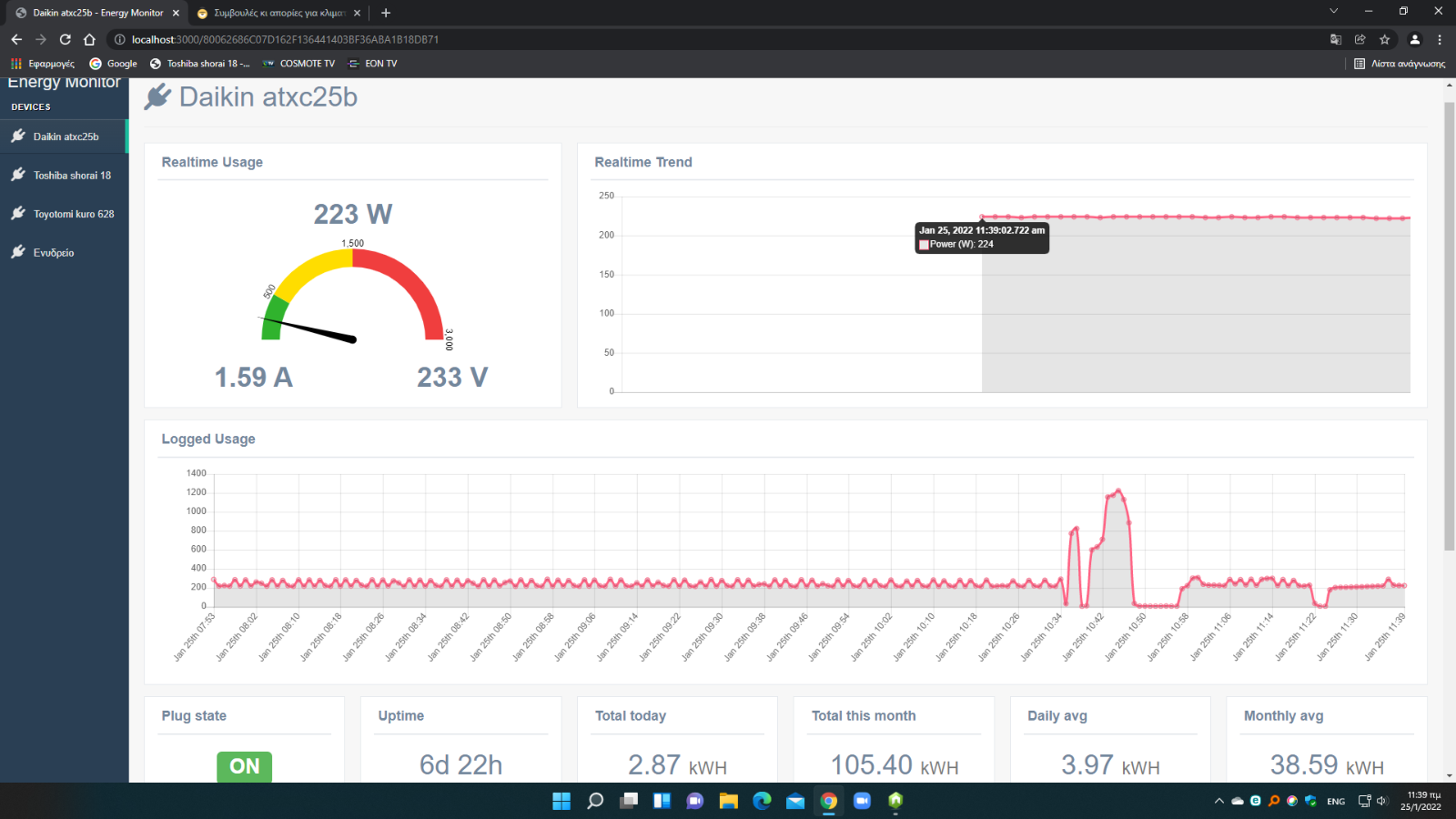Click the 105.40 kWH total this month value

tap(895, 765)
